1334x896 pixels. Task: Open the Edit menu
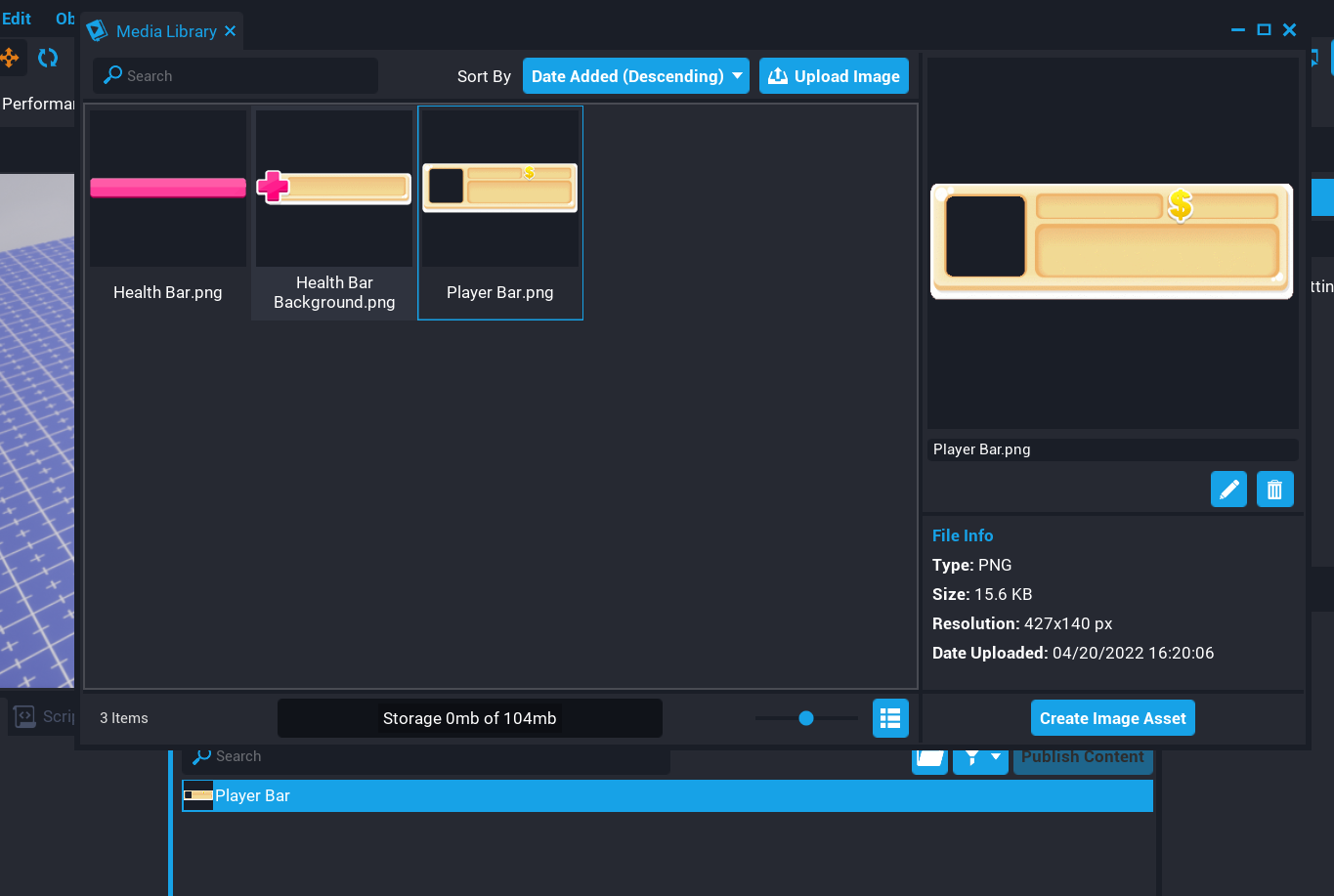[x=17, y=18]
